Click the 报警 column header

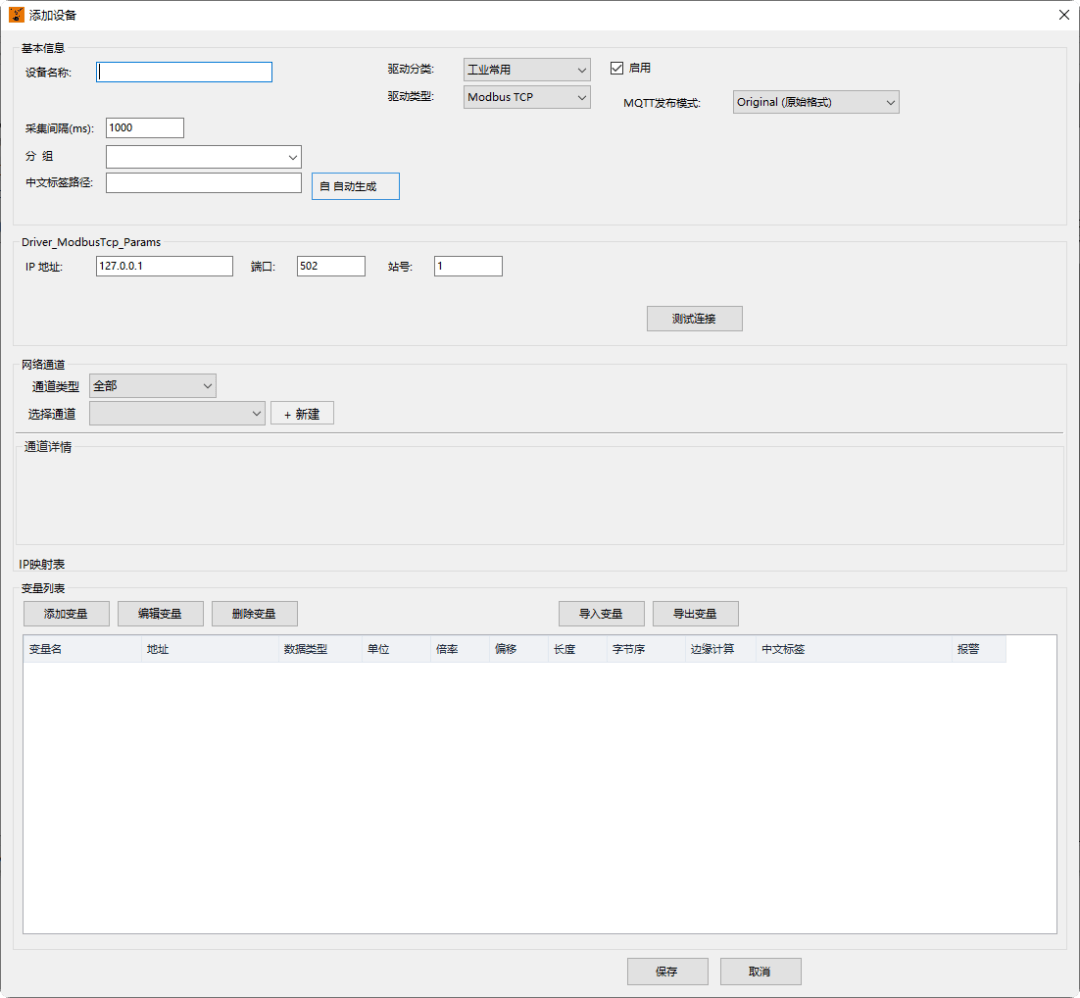click(x=979, y=649)
